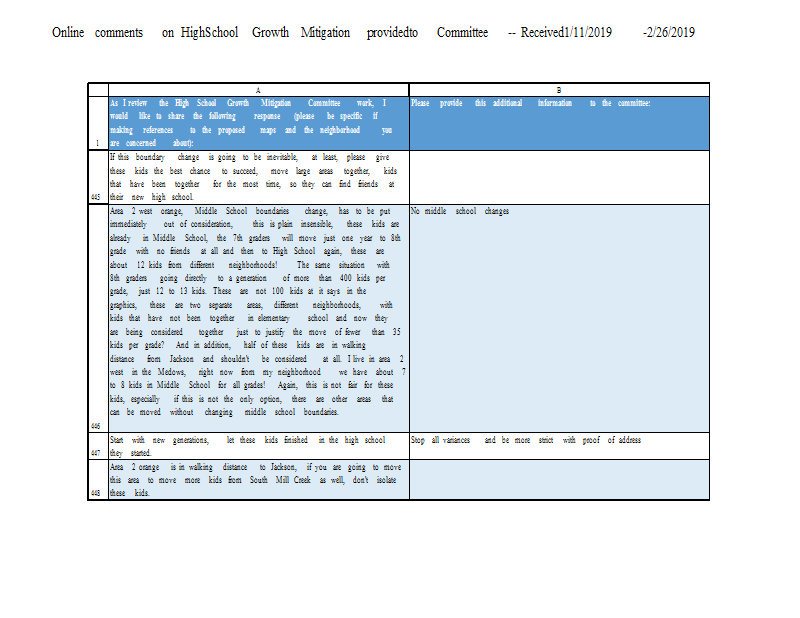The width and height of the screenshot is (800, 618).
Task: Click row number 447
Action: [98, 446]
